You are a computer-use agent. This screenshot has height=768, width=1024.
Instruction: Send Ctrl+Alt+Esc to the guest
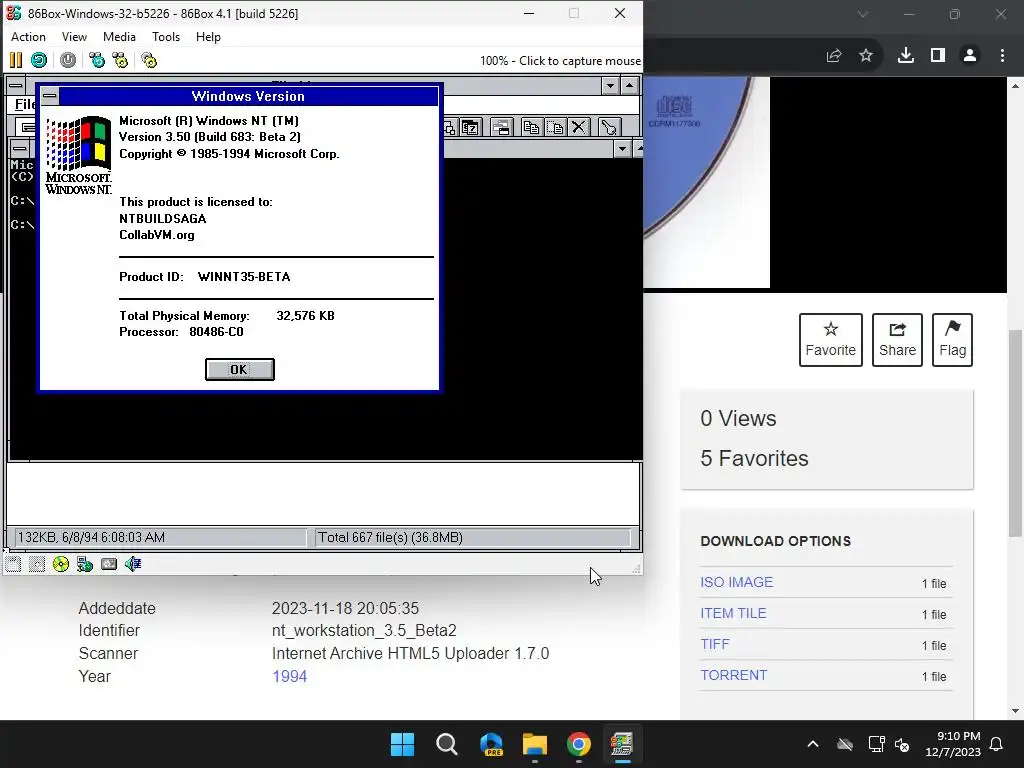click(120, 61)
